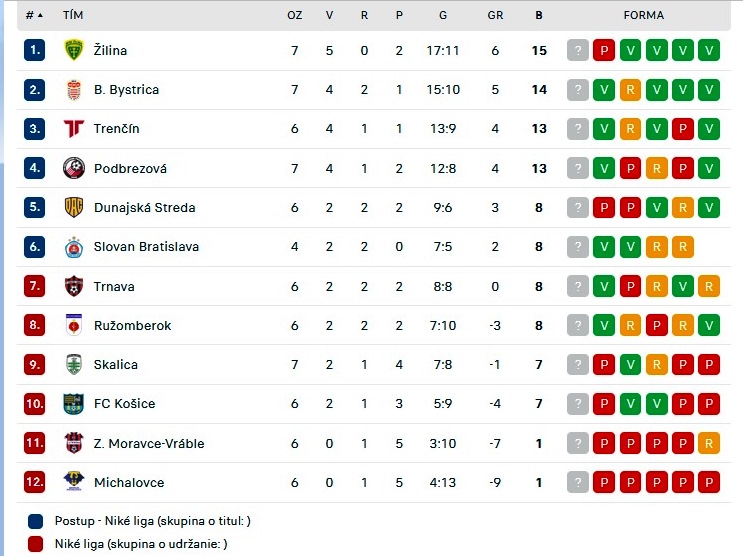
Task: Click the Skalica club badge
Action: pos(74,365)
